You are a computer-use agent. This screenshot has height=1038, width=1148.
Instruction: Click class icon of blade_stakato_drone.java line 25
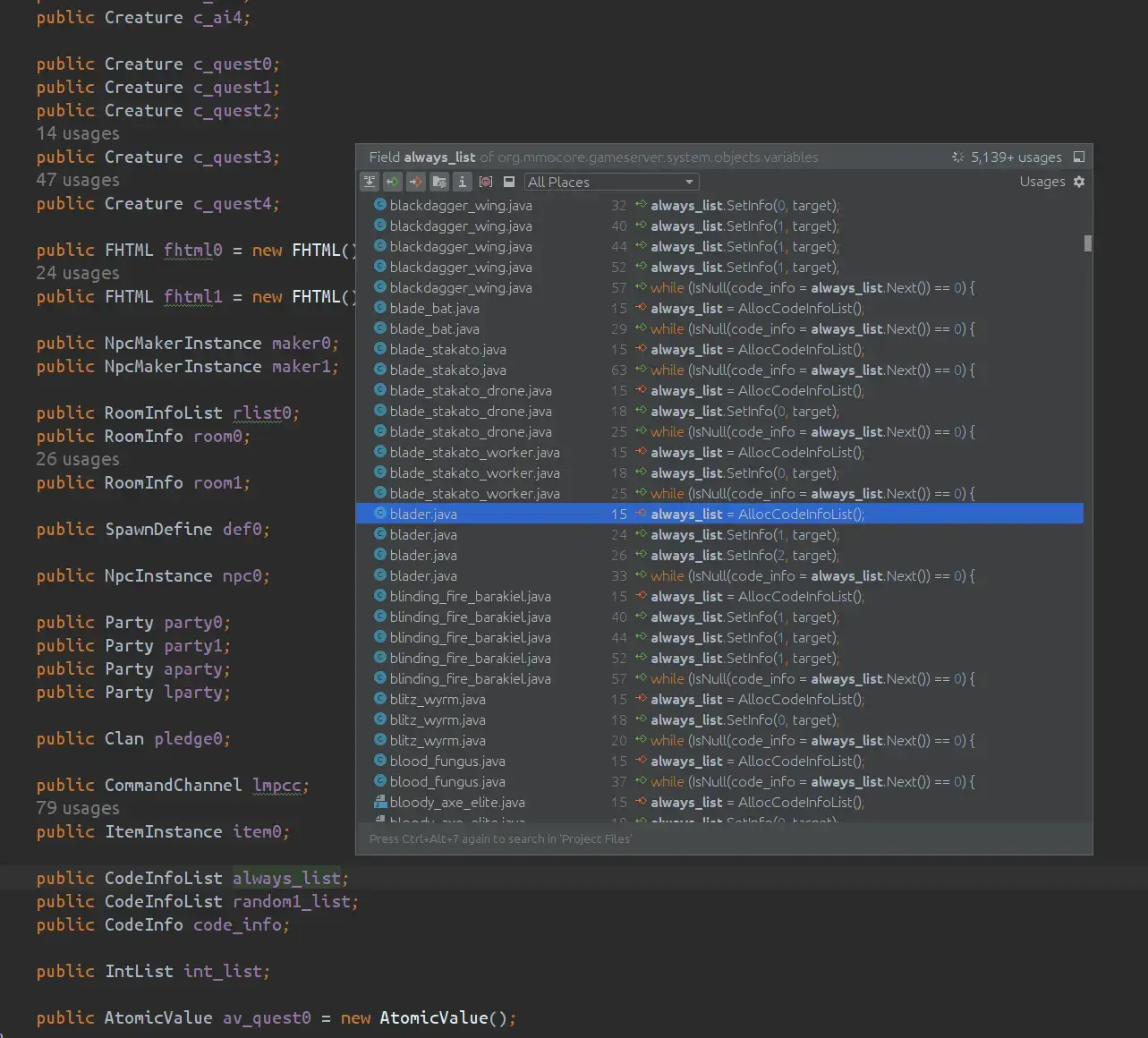coord(380,430)
